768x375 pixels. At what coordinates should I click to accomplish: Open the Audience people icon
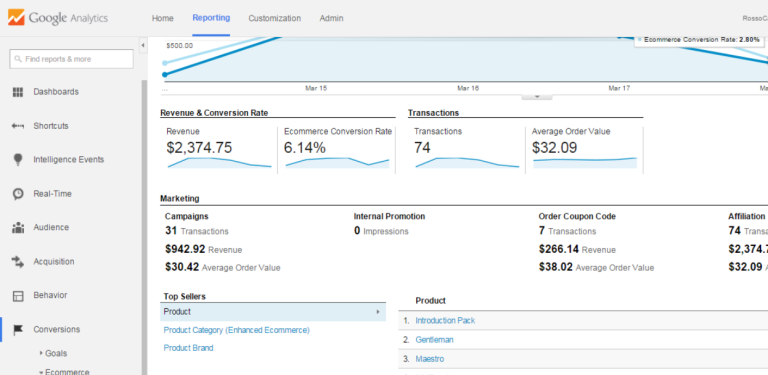coord(18,228)
